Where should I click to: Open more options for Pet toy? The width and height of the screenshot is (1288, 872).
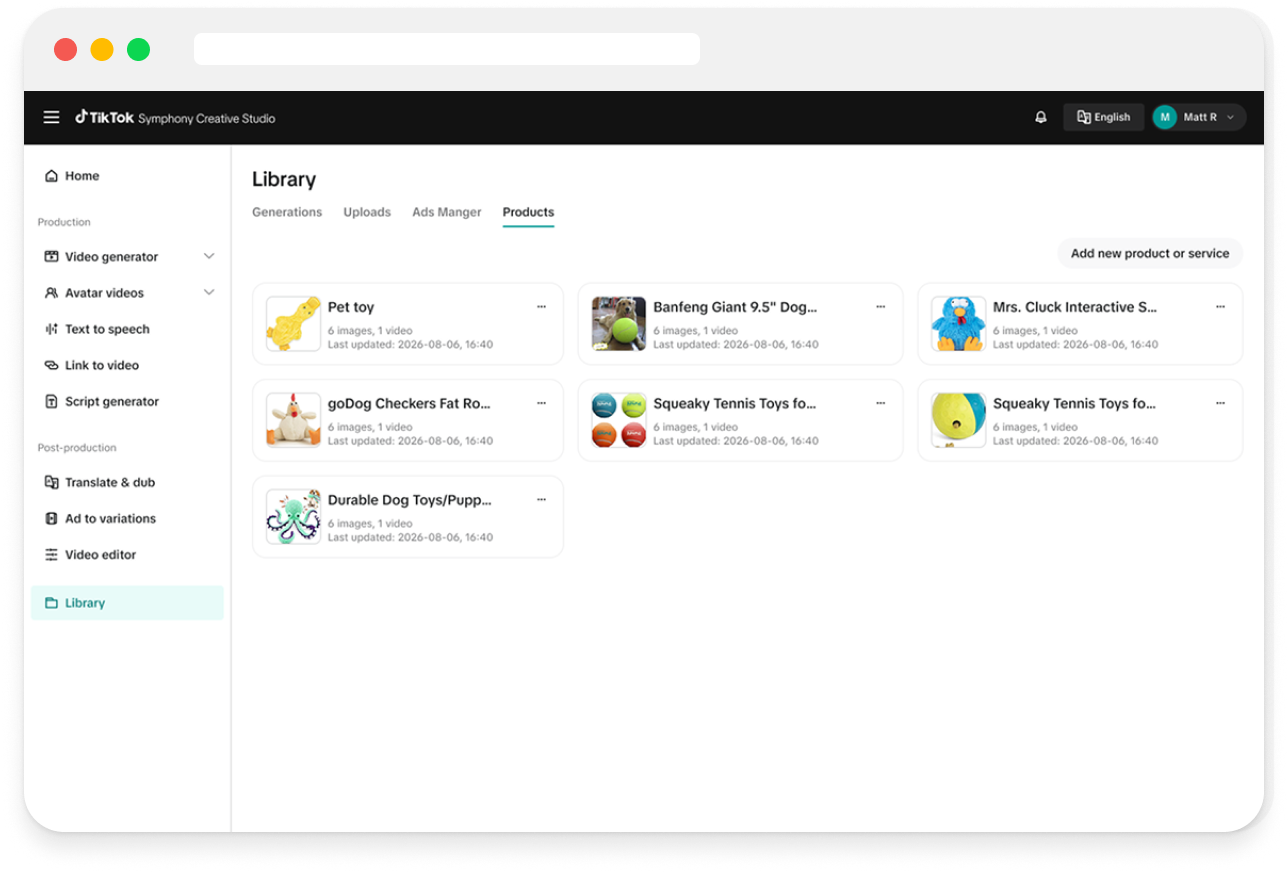coord(541,307)
